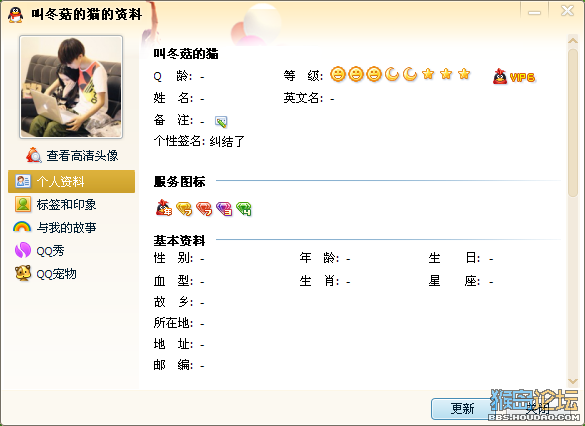
Task: Click the scrollbar up arrow
Action: pyautogui.click(x=573, y=41)
